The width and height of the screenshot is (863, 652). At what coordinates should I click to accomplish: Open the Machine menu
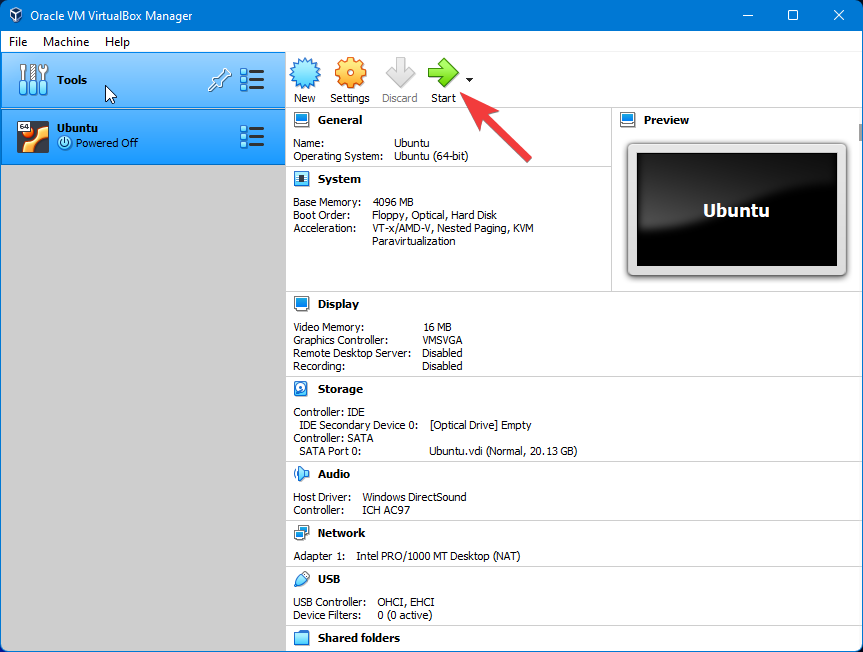pyautogui.click(x=66, y=42)
